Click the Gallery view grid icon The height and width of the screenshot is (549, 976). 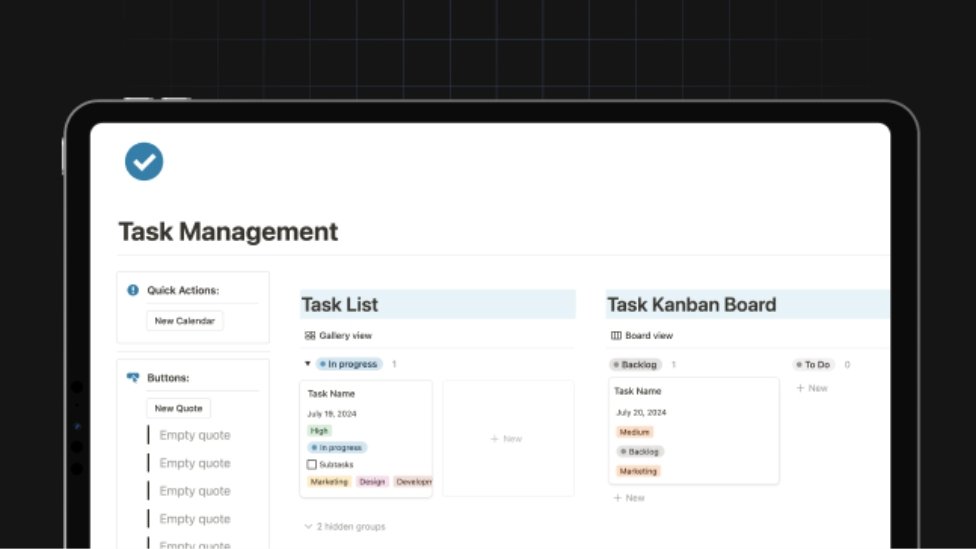tap(310, 336)
